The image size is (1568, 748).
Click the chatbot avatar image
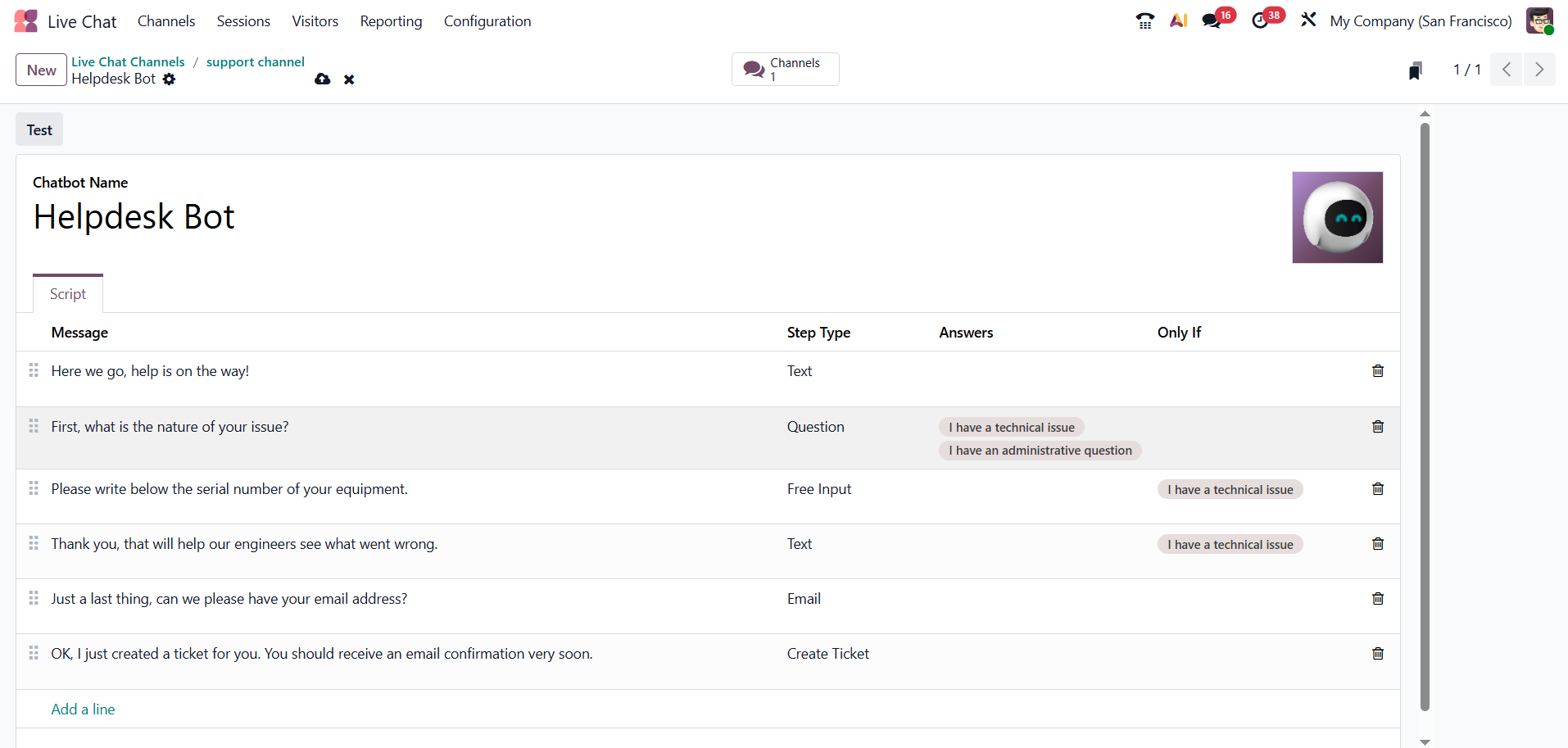click(x=1337, y=218)
